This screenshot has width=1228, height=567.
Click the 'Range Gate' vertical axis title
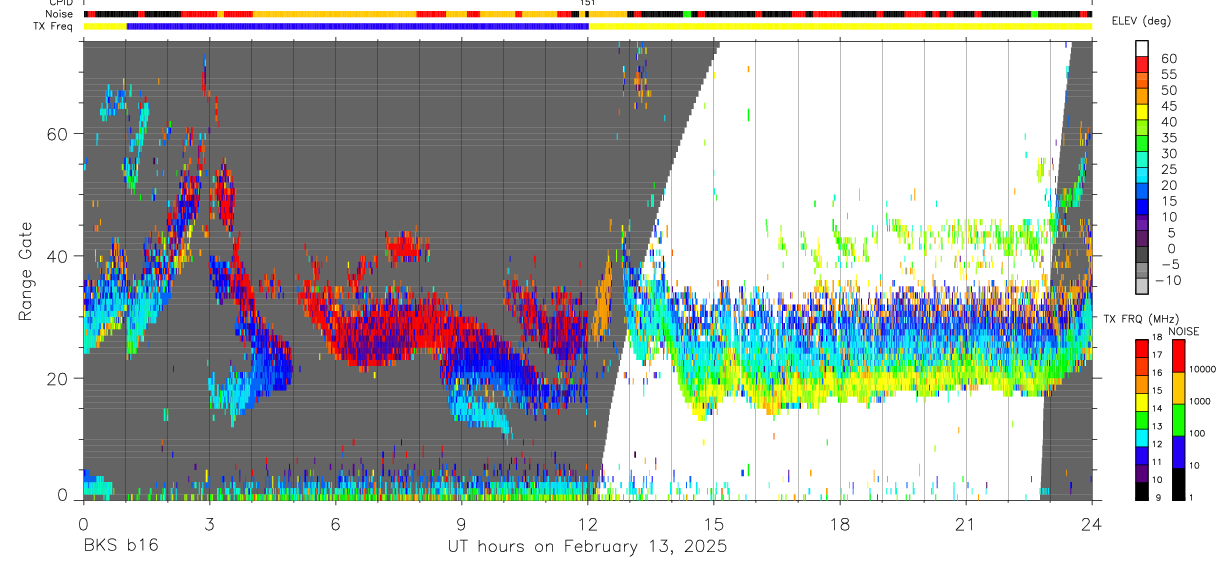coord(24,273)
